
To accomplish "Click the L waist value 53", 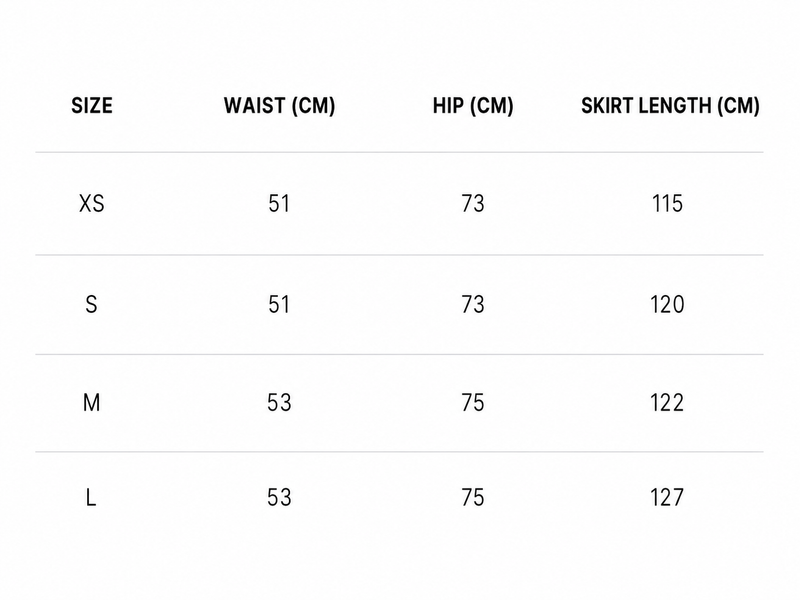I will point(279,497).
